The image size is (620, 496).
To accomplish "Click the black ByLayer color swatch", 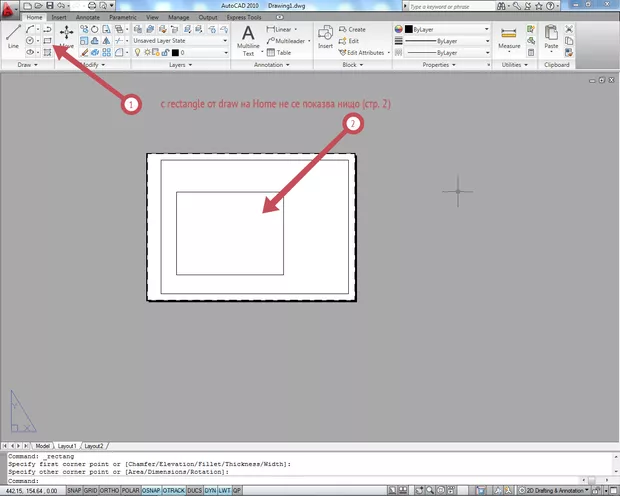I will (409, 29).
